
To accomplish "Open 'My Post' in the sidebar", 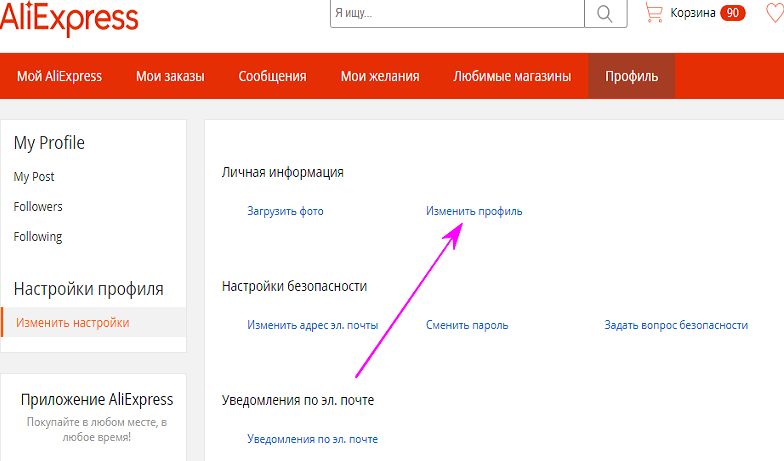I will pyautogui.click(x=34, y=176).
